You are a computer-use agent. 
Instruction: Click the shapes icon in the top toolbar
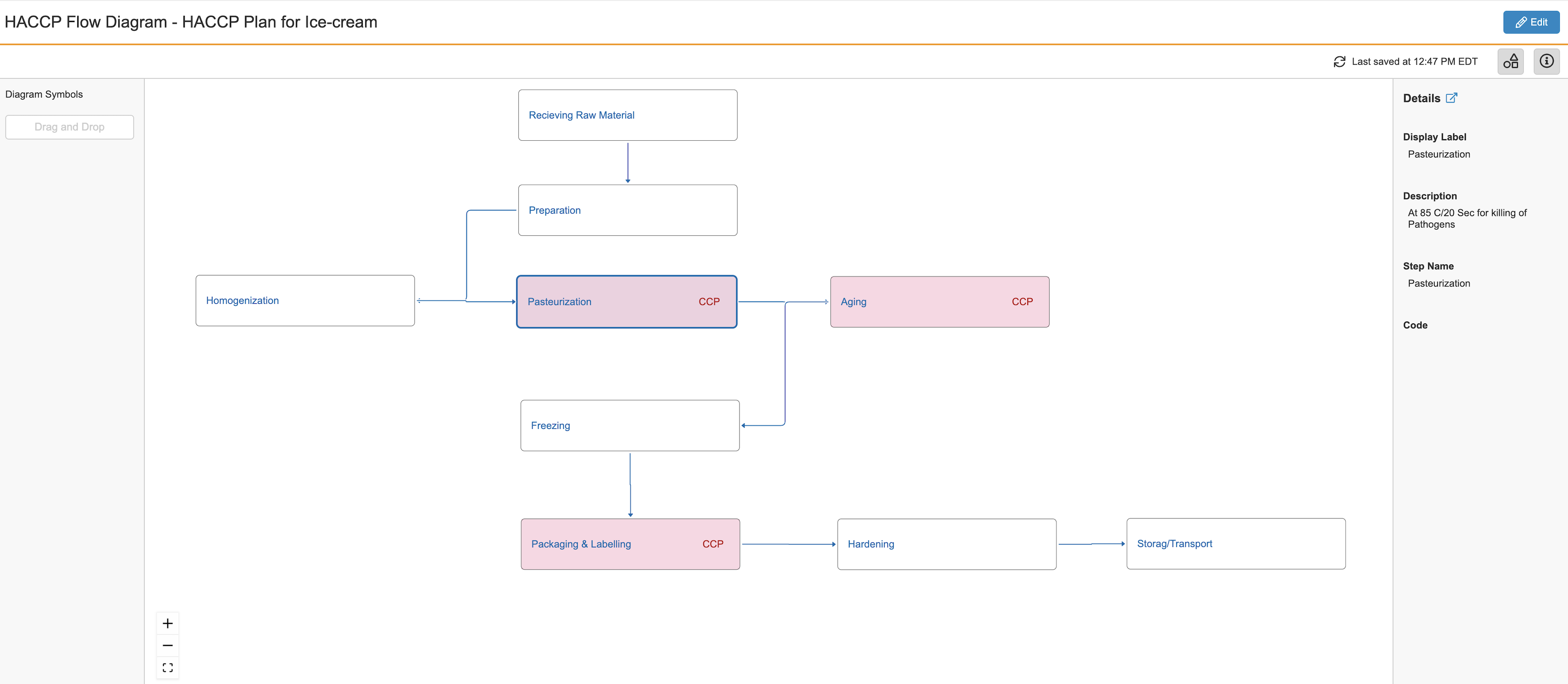click(x=1510, y=61)
